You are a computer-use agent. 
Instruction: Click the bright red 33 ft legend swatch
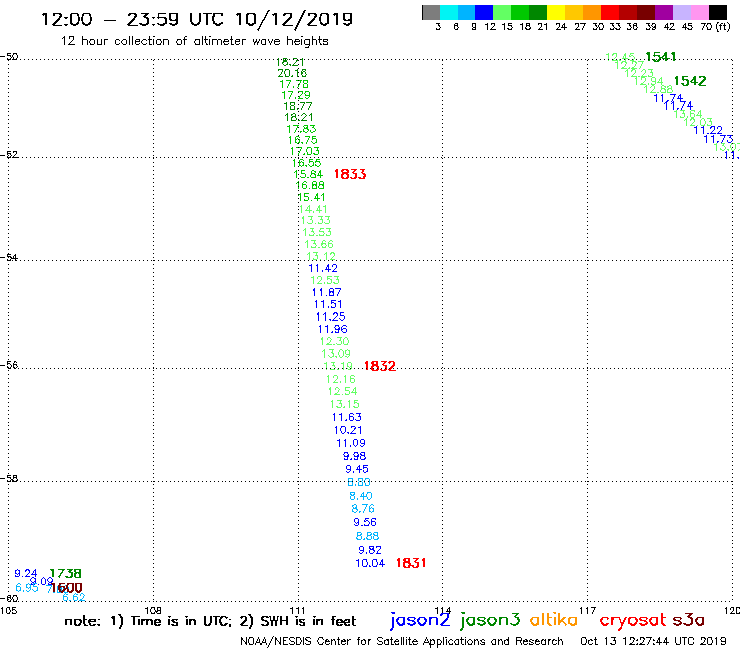point(610,12)
